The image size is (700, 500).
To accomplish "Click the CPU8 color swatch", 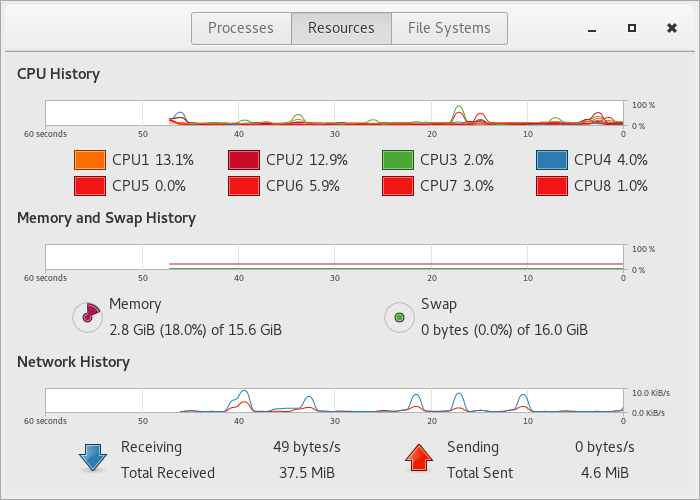I will 552,186.
